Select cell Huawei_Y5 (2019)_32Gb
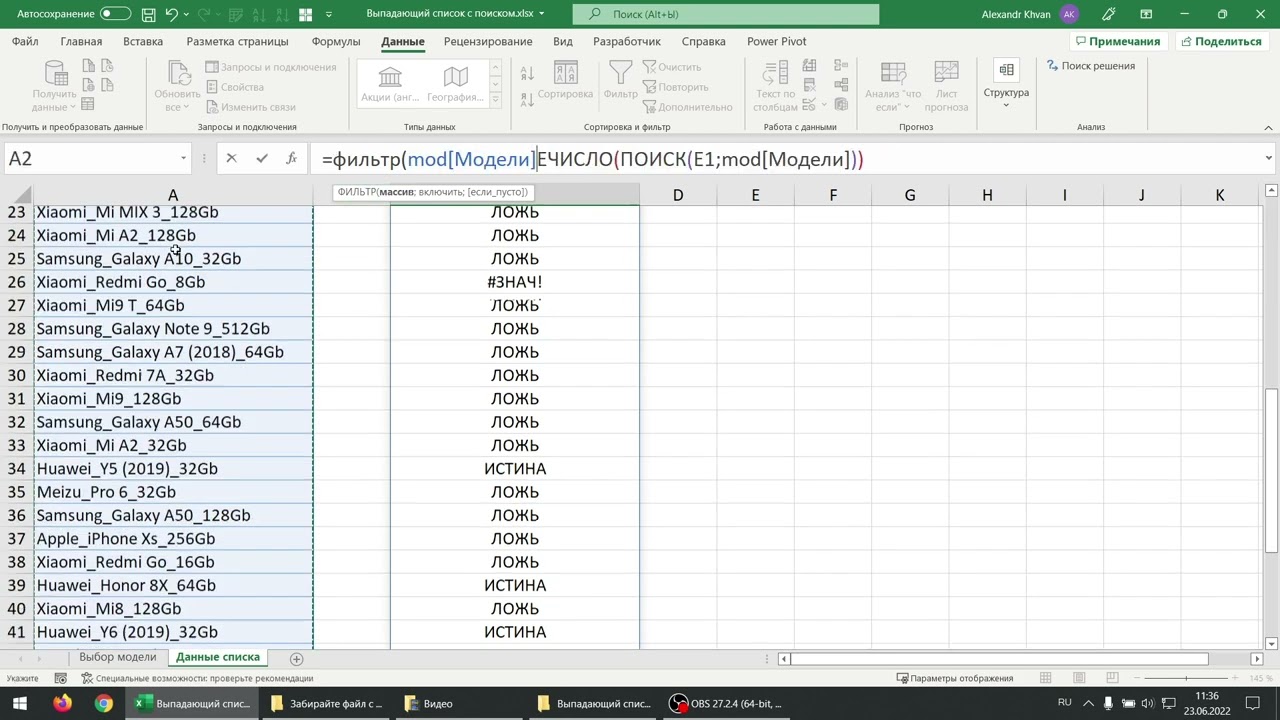 pos(172,469)
